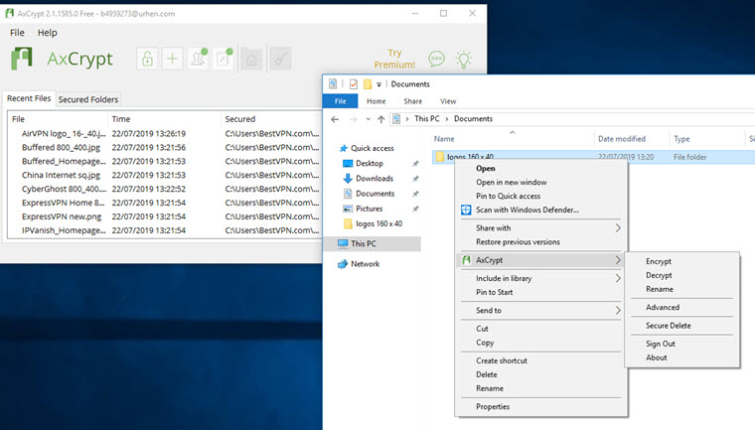Click the broom clean-up toolbar icon
755x430 pixels.
coord(280,59)
